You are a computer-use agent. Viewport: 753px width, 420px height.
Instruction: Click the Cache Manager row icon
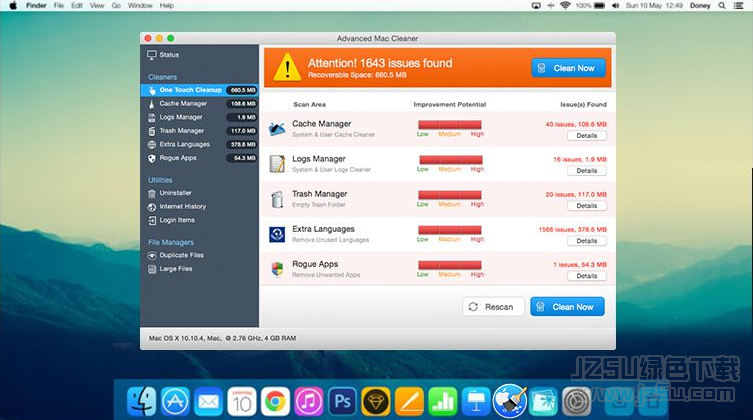pos(277,129)
